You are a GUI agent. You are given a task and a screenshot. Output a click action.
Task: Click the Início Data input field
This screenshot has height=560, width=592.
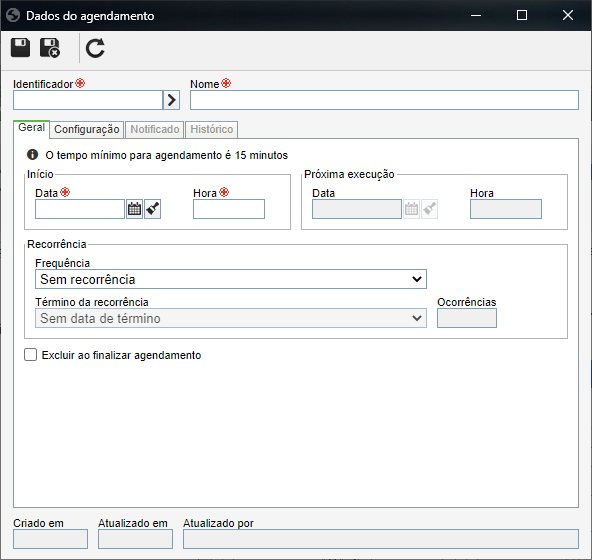pyautogui.click(x=80, y=209)
